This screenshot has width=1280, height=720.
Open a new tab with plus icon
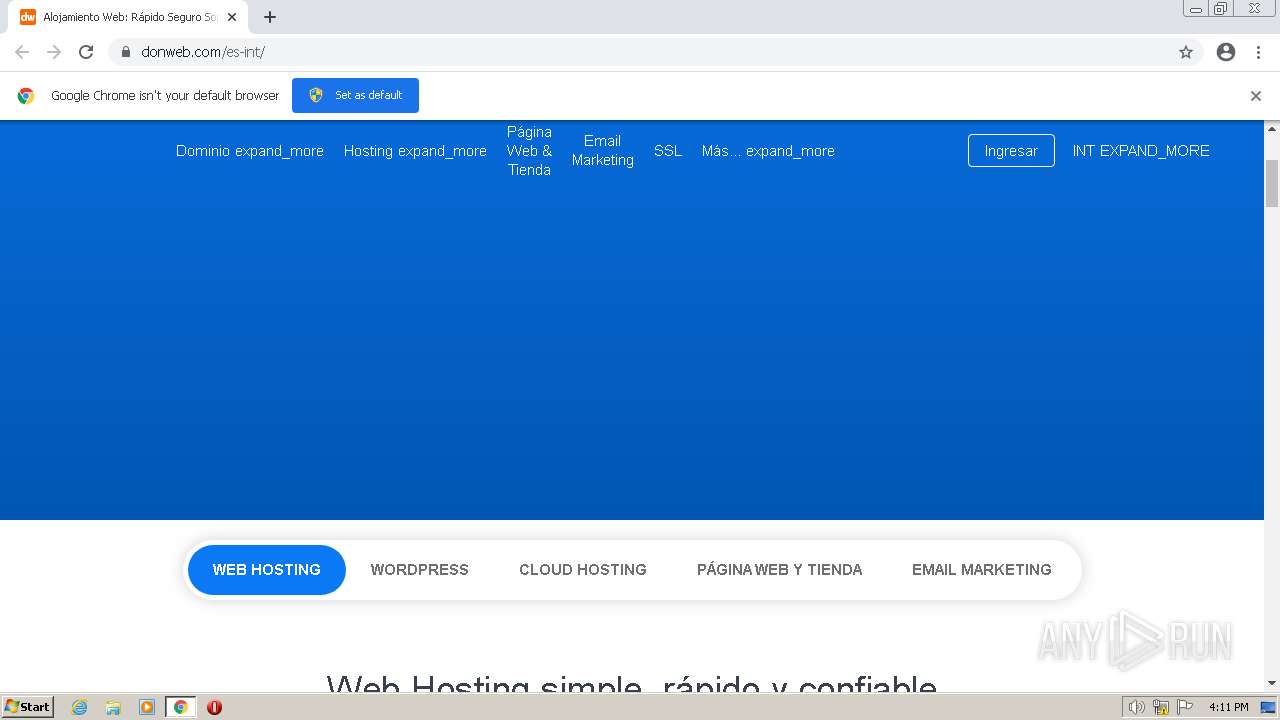270,17
